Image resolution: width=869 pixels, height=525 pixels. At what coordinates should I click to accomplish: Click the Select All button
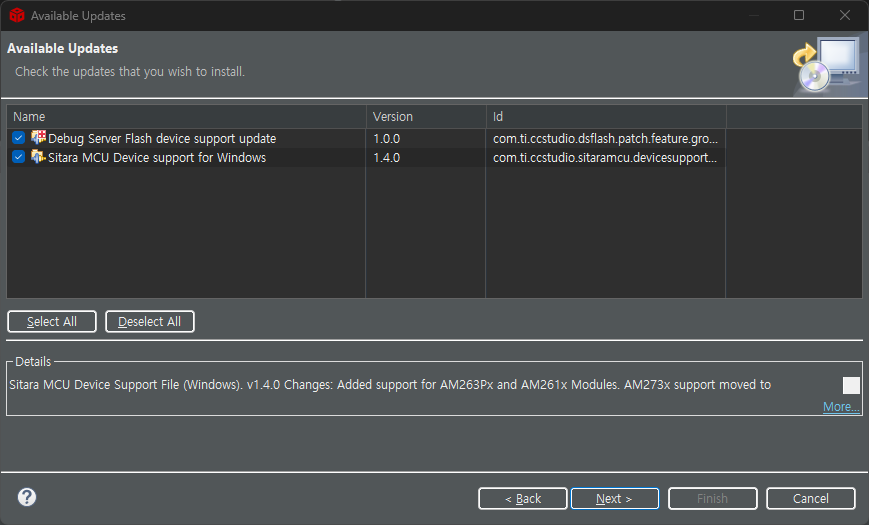point(52,322)
